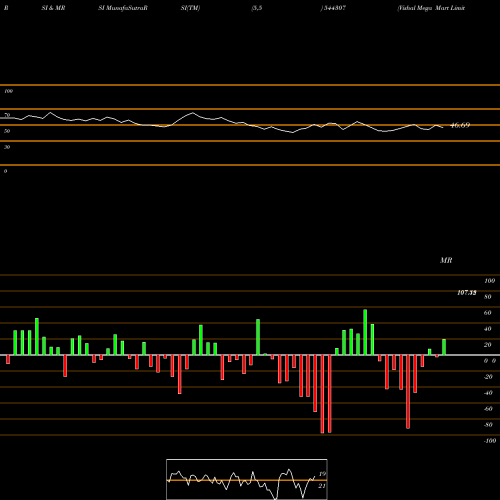Click the tallest green MR histogram bar
500x500 pixels.
tap(365, 332)
